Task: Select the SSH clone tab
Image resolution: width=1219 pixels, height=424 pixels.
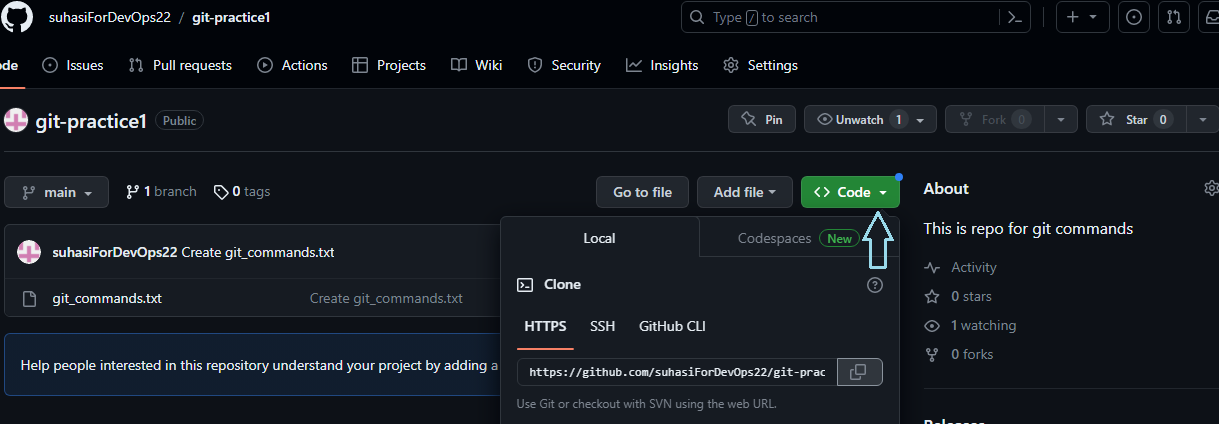Action: [x=603, y=326]
